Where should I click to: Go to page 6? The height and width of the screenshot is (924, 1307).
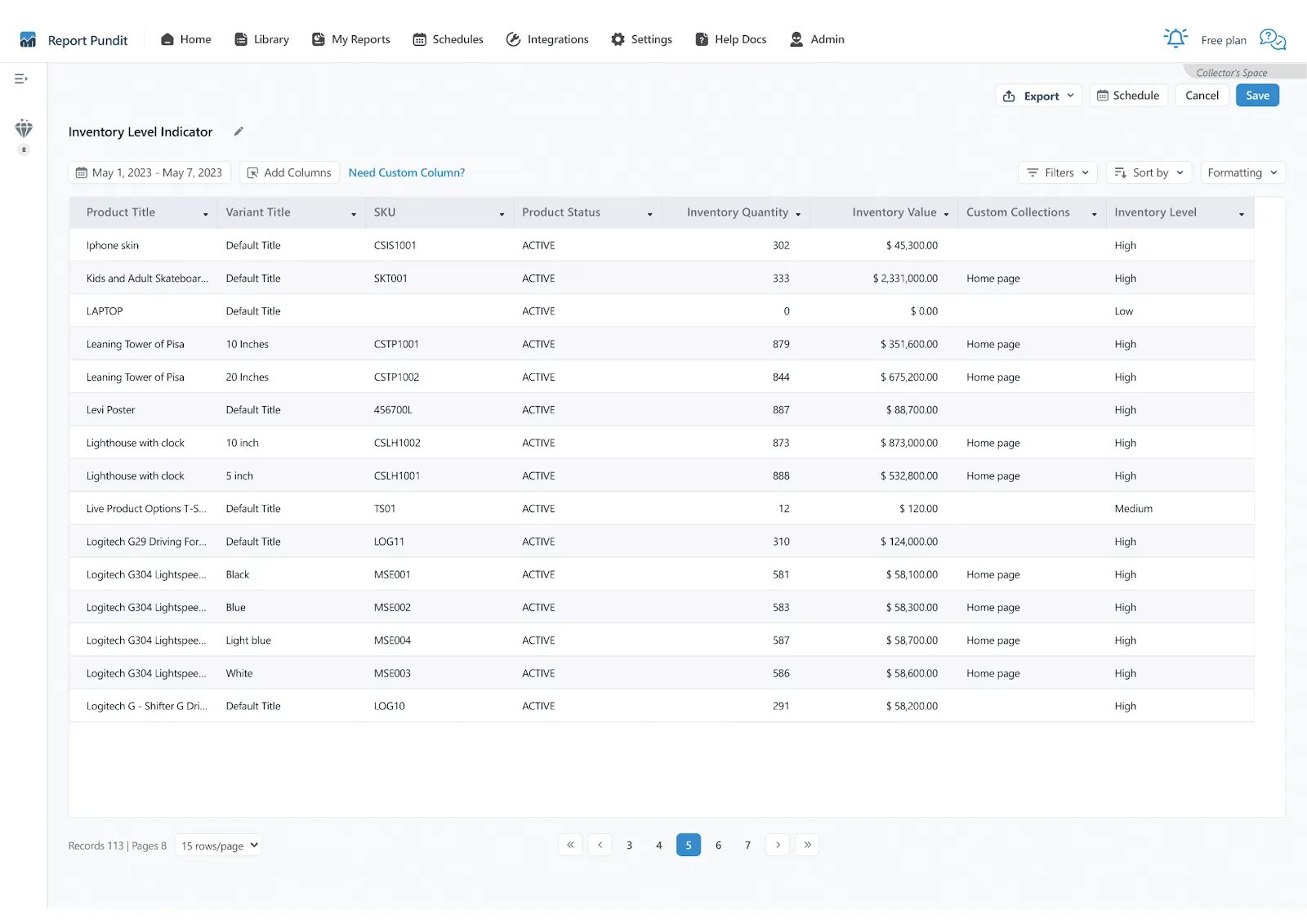[718, 845]
